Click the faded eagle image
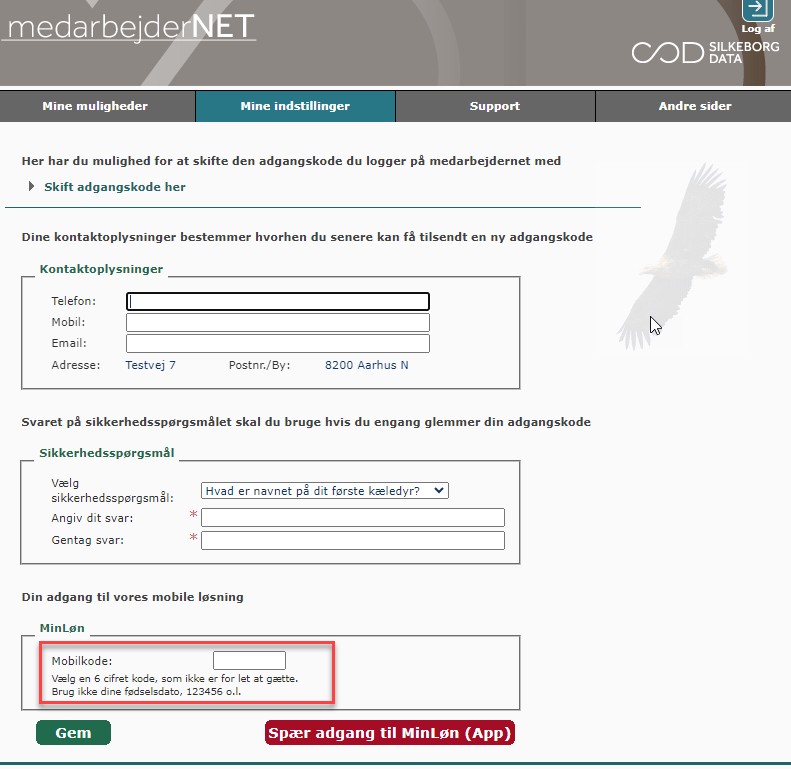The width and height of the screenshot is (791, 769). 671,262
